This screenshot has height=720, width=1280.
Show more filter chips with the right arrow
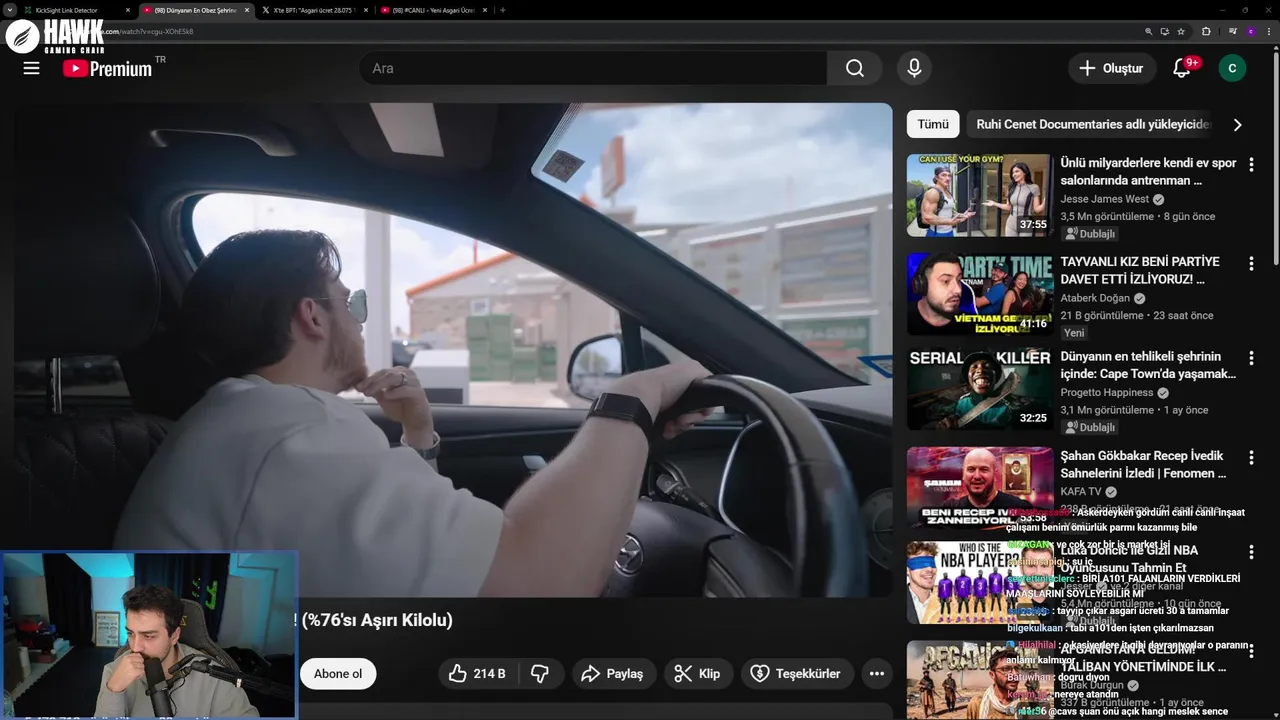pyautogui.click(x=1237, y=124)
